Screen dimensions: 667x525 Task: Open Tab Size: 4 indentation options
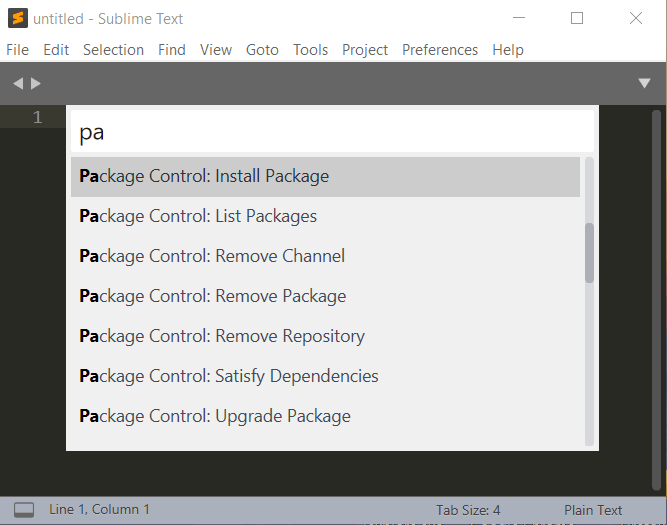tap(468, 510)
